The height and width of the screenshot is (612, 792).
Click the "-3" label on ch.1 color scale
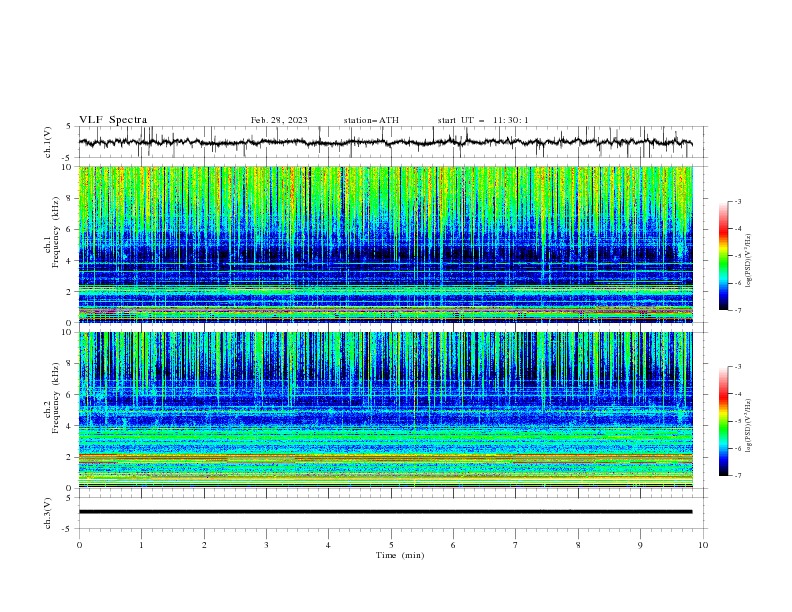[x=738, y=202]
